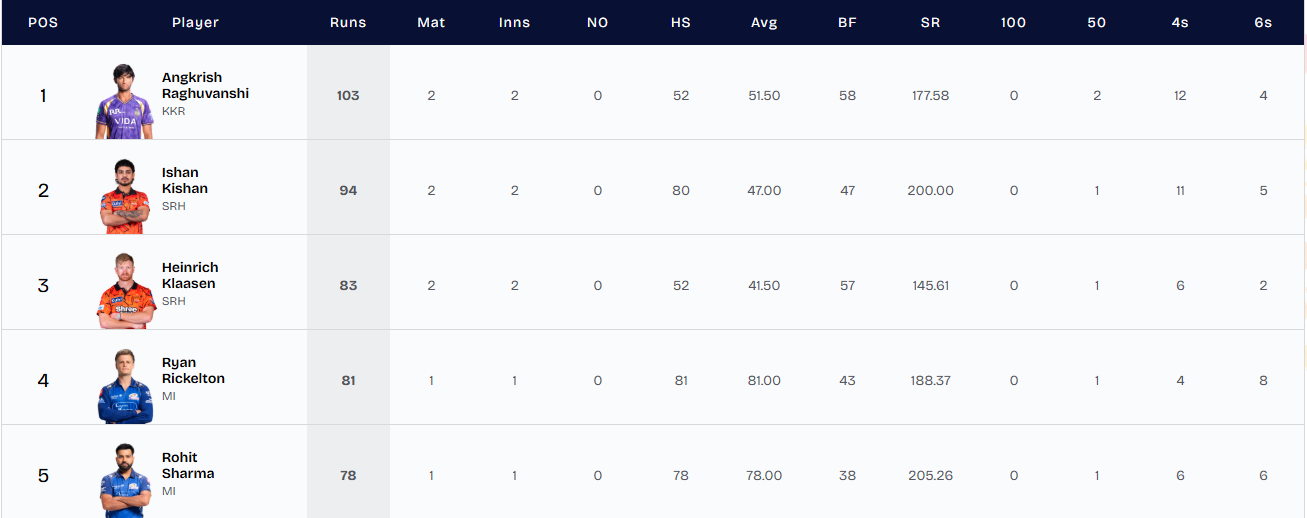
Task: Open Rohit Sharma's profile name
Action: click(188, 465)
